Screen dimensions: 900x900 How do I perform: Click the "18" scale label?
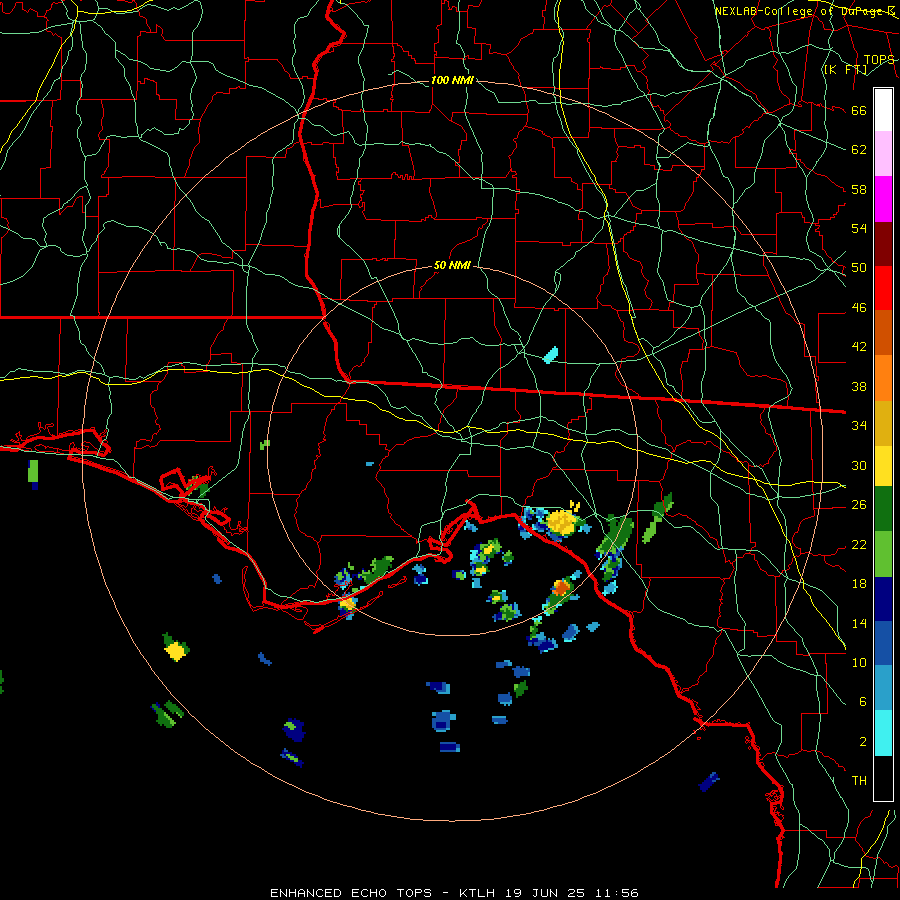[859, 584]
